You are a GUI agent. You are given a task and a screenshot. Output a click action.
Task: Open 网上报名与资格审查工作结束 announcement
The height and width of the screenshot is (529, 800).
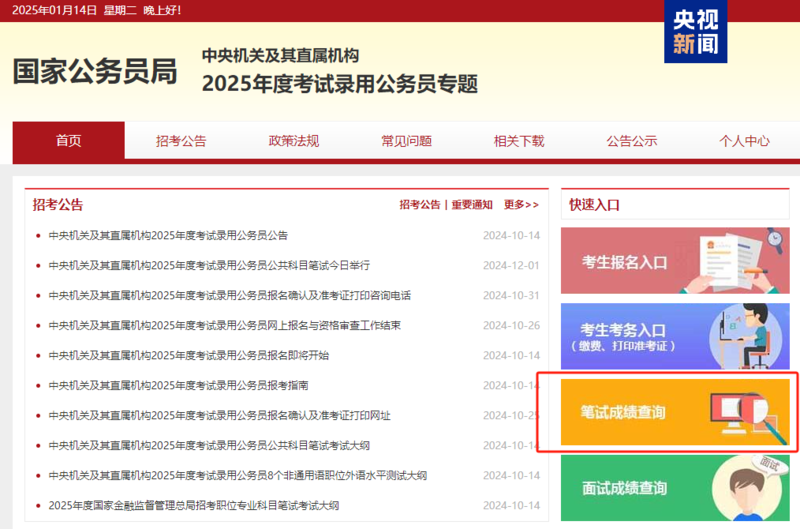[224, 326]
